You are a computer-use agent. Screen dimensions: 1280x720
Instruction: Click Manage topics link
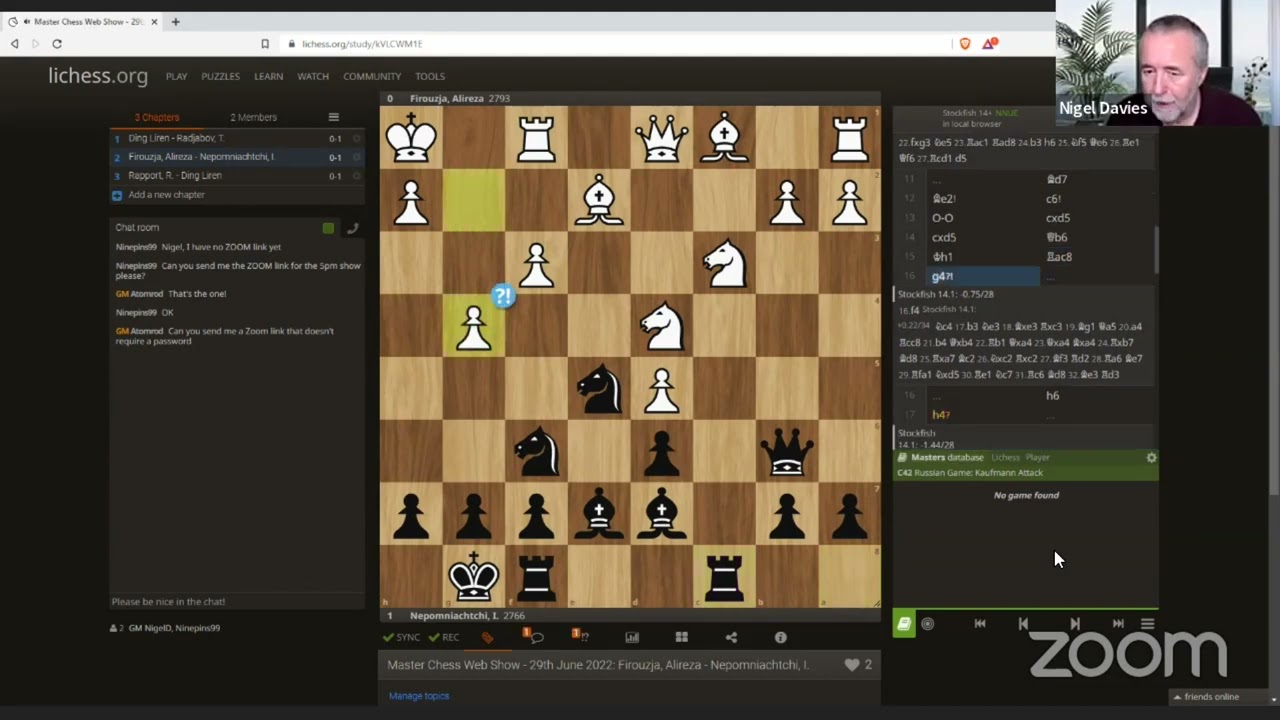[x=419, y=696]
